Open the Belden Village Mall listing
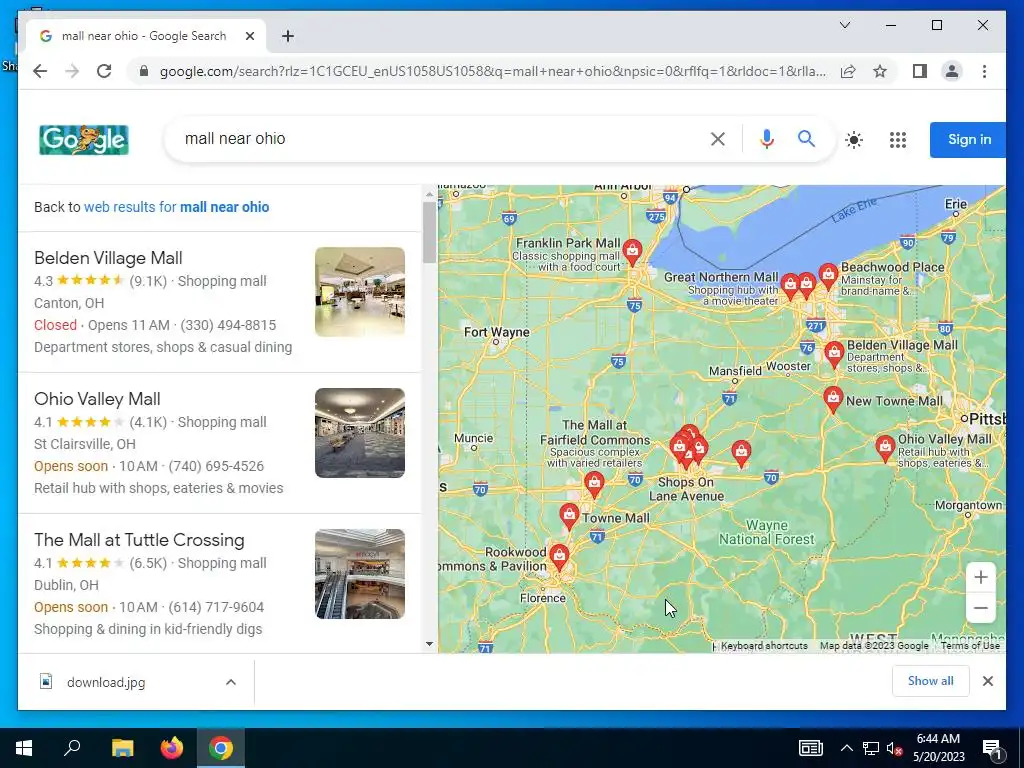1024x768 pixels. click(108, 258)
